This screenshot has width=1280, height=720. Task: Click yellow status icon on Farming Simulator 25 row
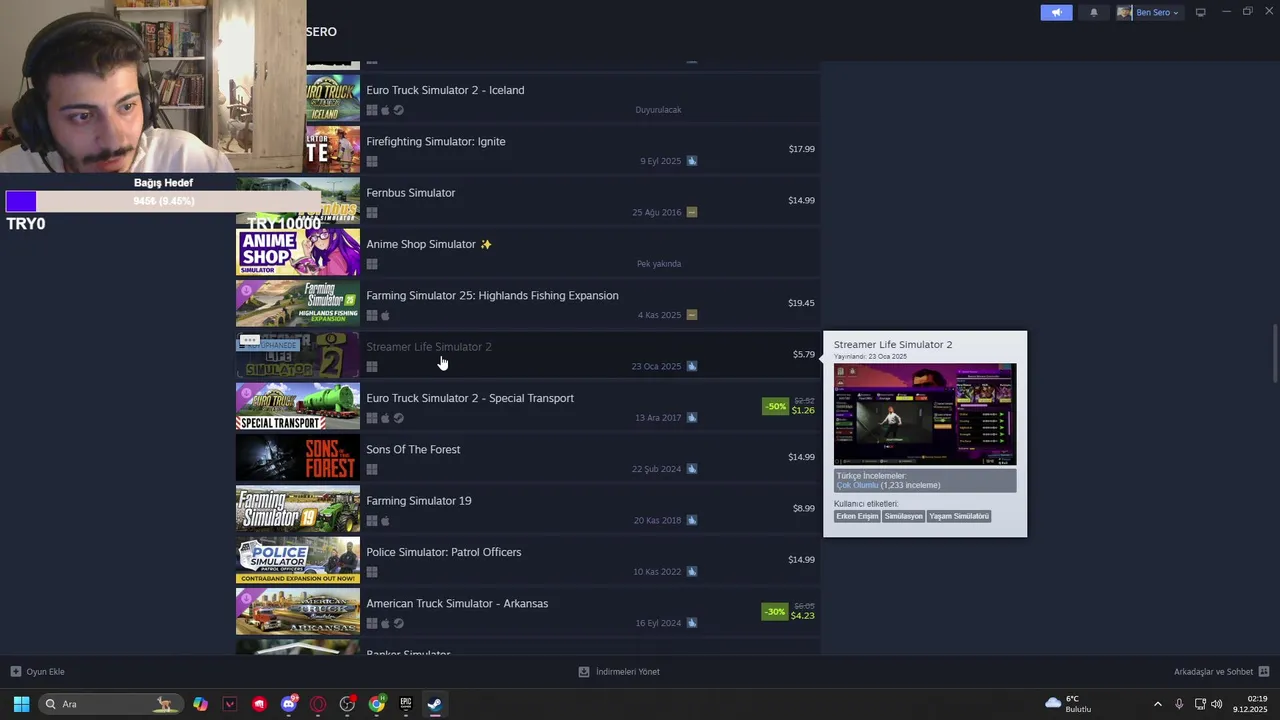(692, 315)
